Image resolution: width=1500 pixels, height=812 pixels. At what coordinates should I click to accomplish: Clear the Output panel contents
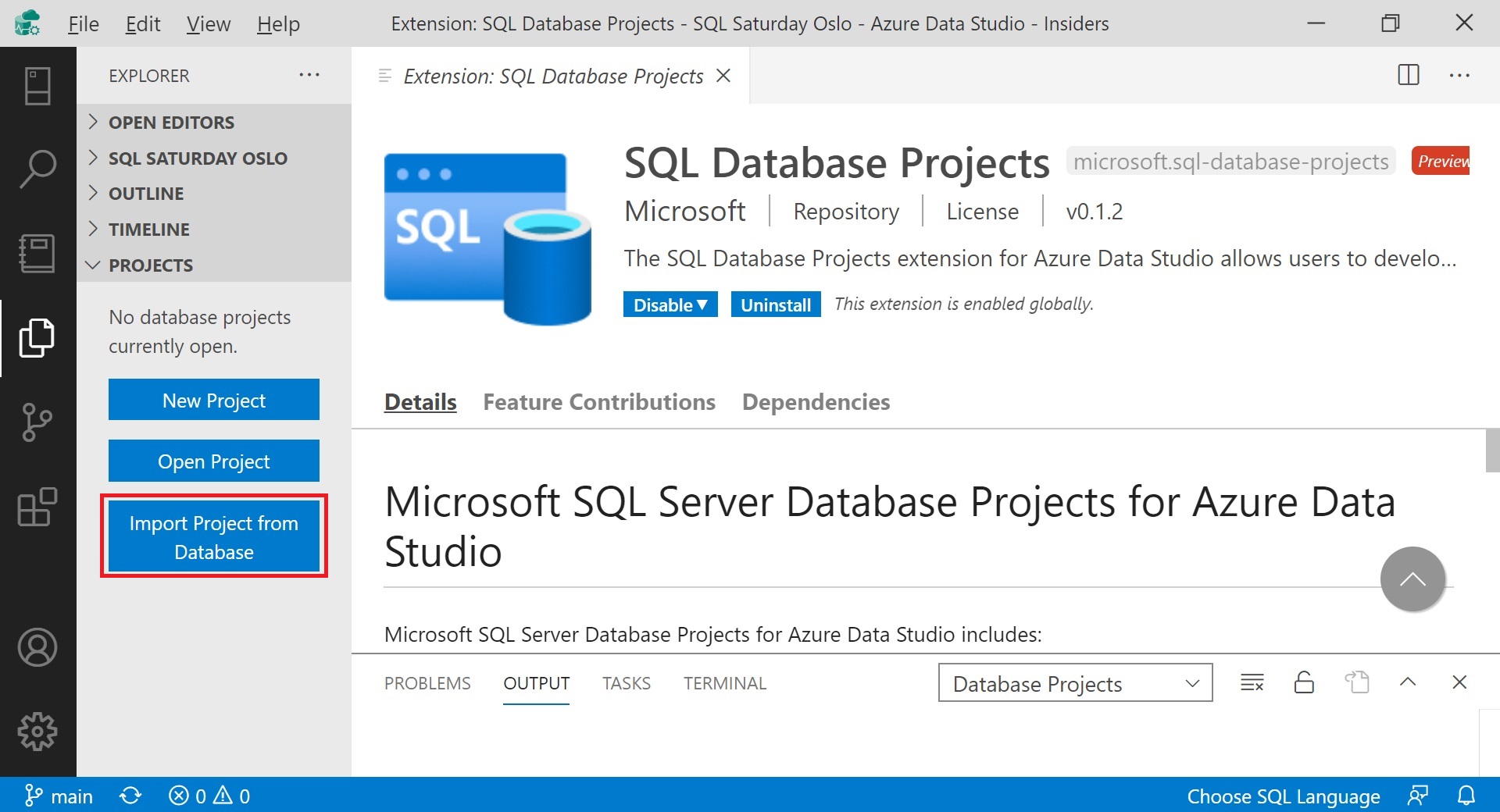[1252, 682]
